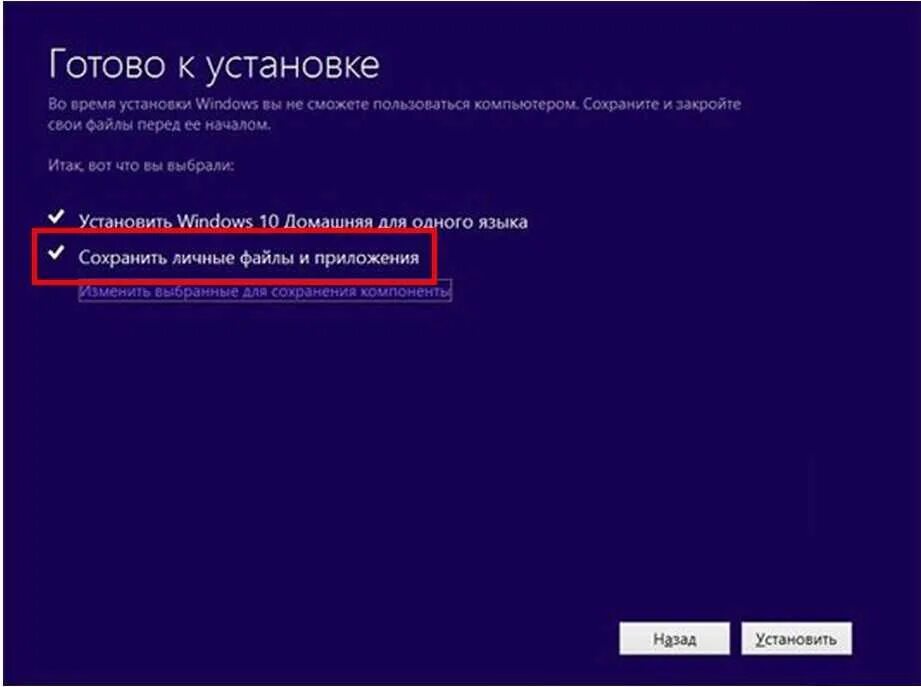Click the Сохраните и закройте sentence
The image size is (921, 687).
[x=662, y=104]
